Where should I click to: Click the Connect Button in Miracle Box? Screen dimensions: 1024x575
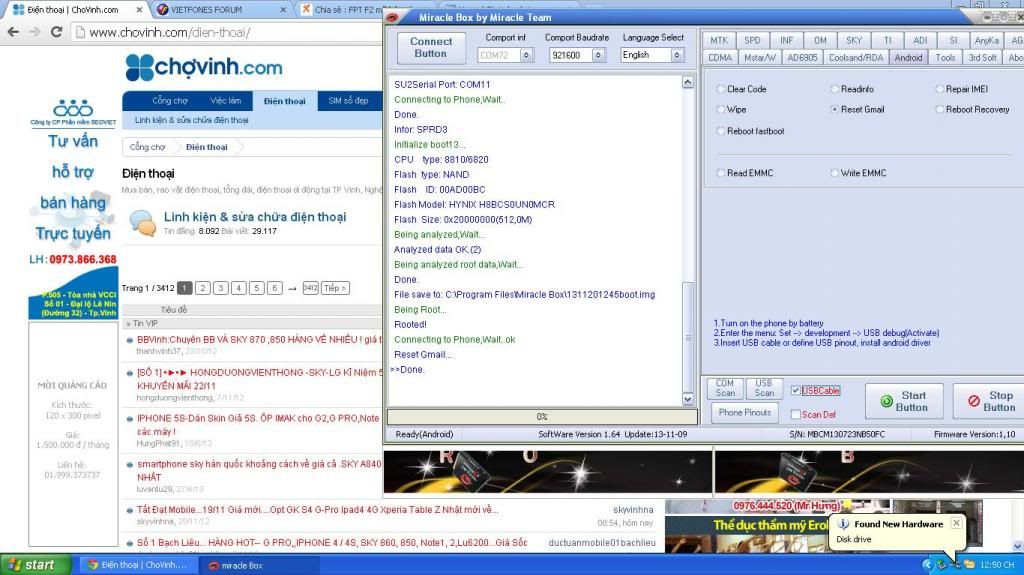point(431,48)
